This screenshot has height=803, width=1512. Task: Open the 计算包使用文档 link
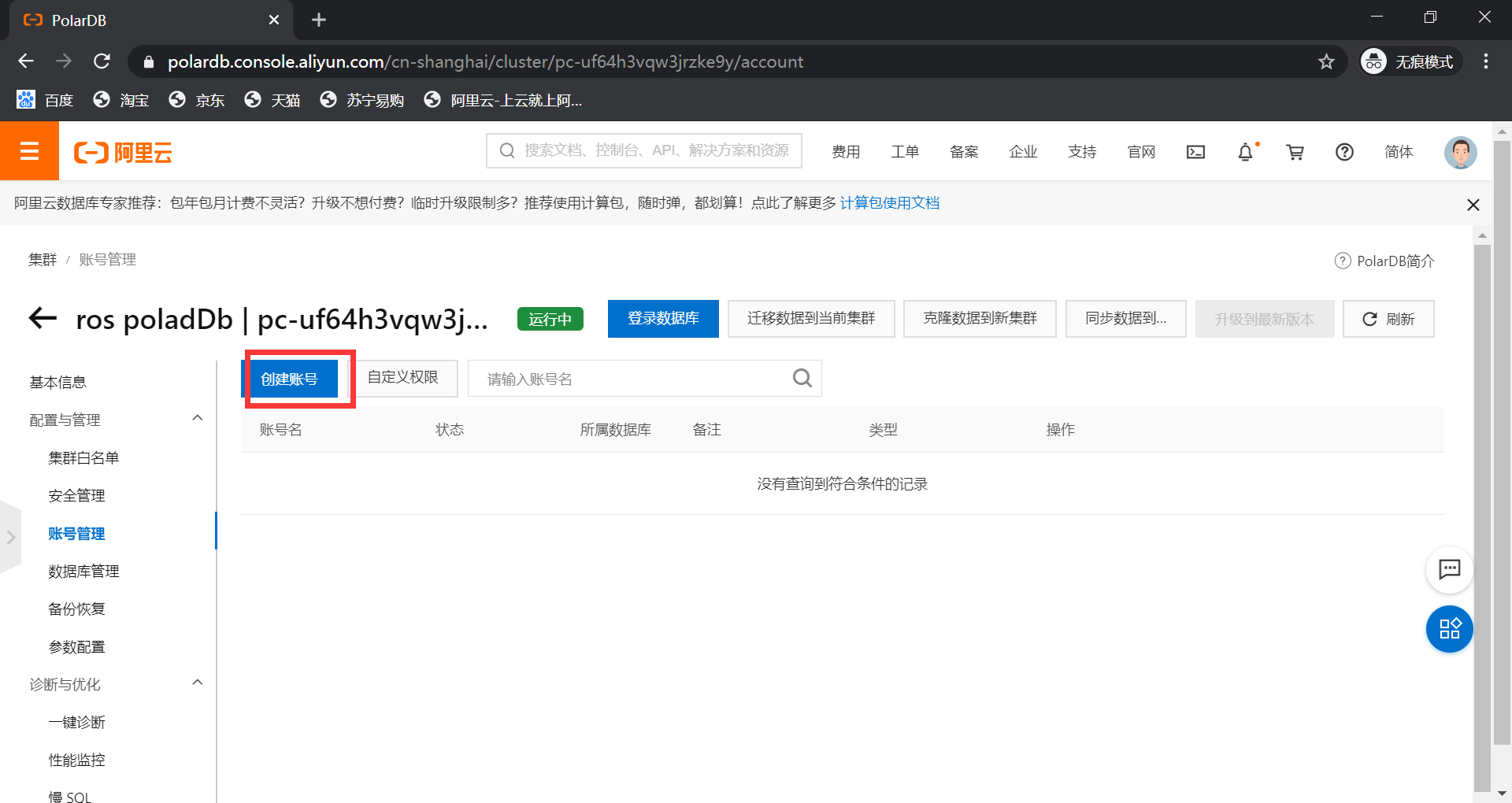coord(890,203)
